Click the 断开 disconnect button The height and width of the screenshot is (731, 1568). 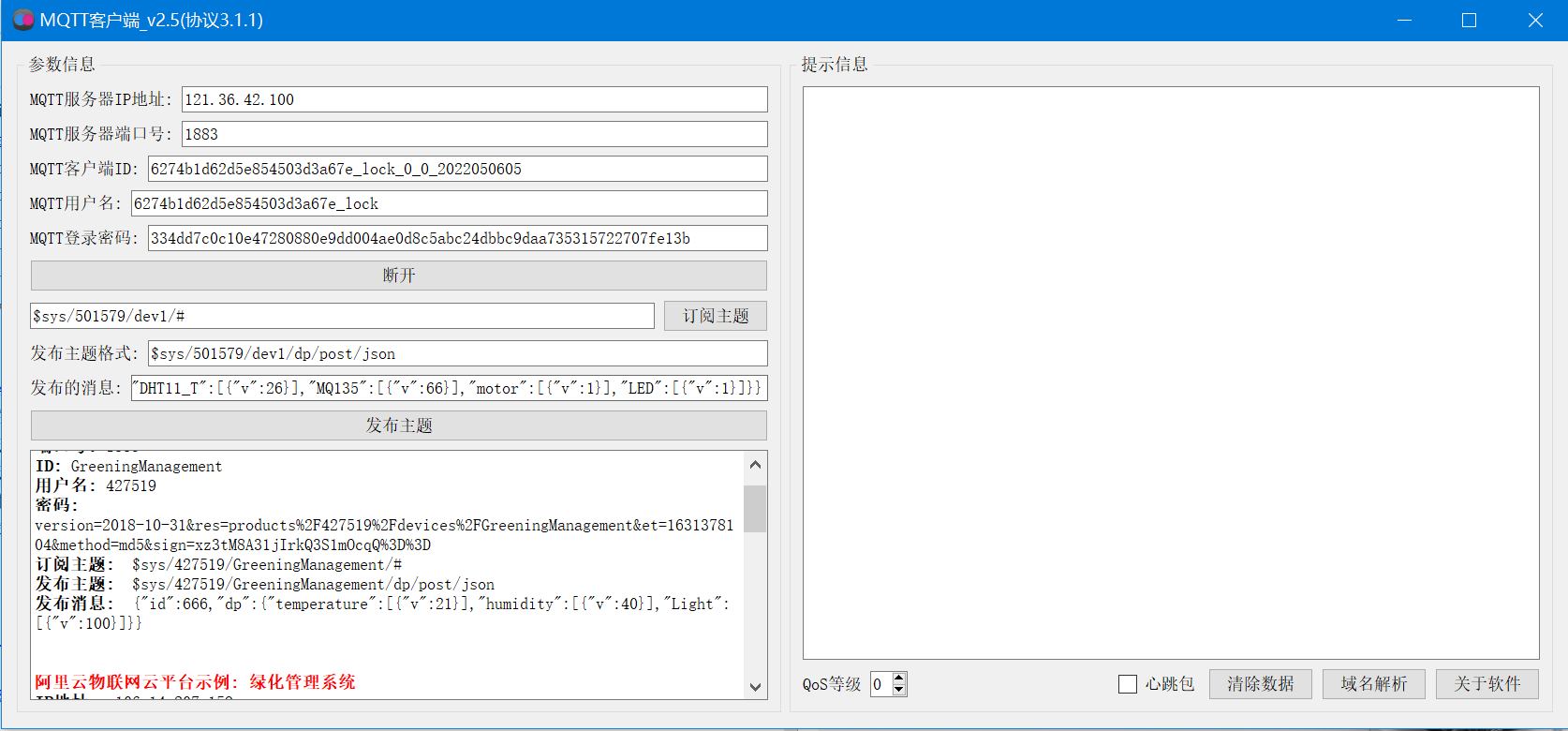click(x=399, y=276)
